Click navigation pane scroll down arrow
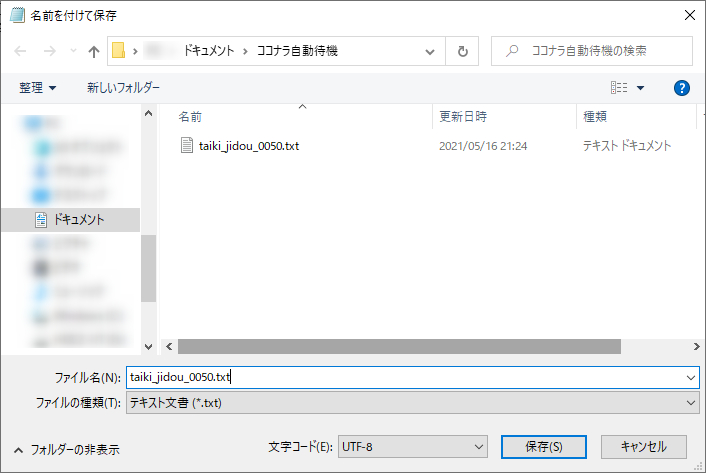The image size is (706, 473). 149,347
